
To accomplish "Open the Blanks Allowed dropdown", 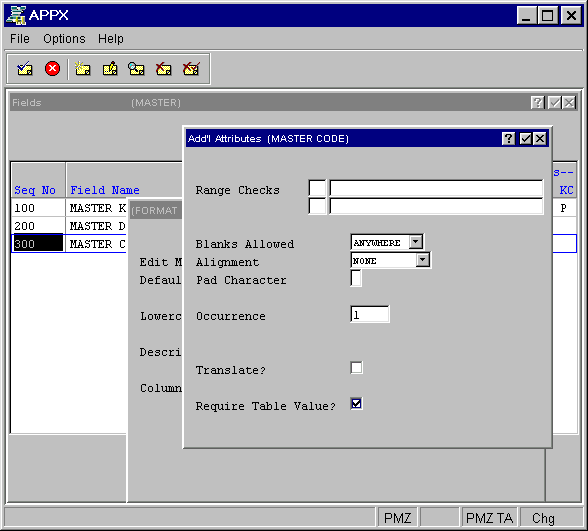I will tap(416, 242).
